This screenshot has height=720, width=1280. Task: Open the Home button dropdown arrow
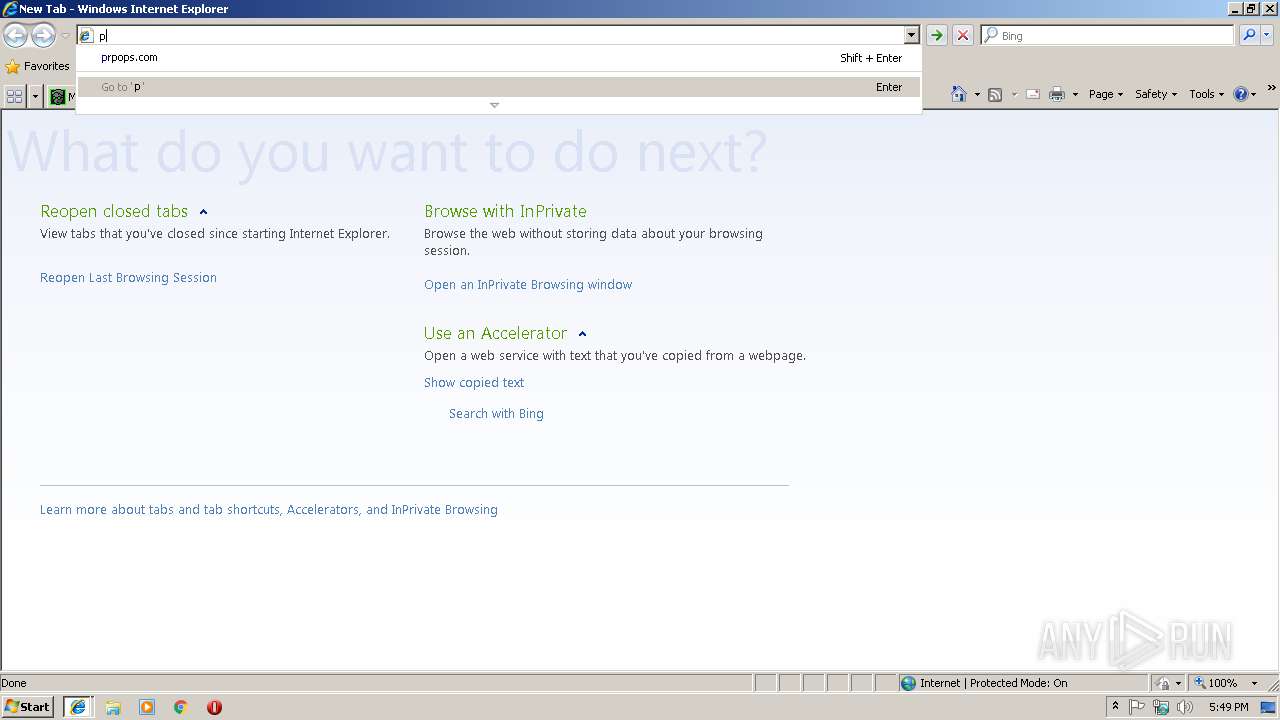(977, 94)
